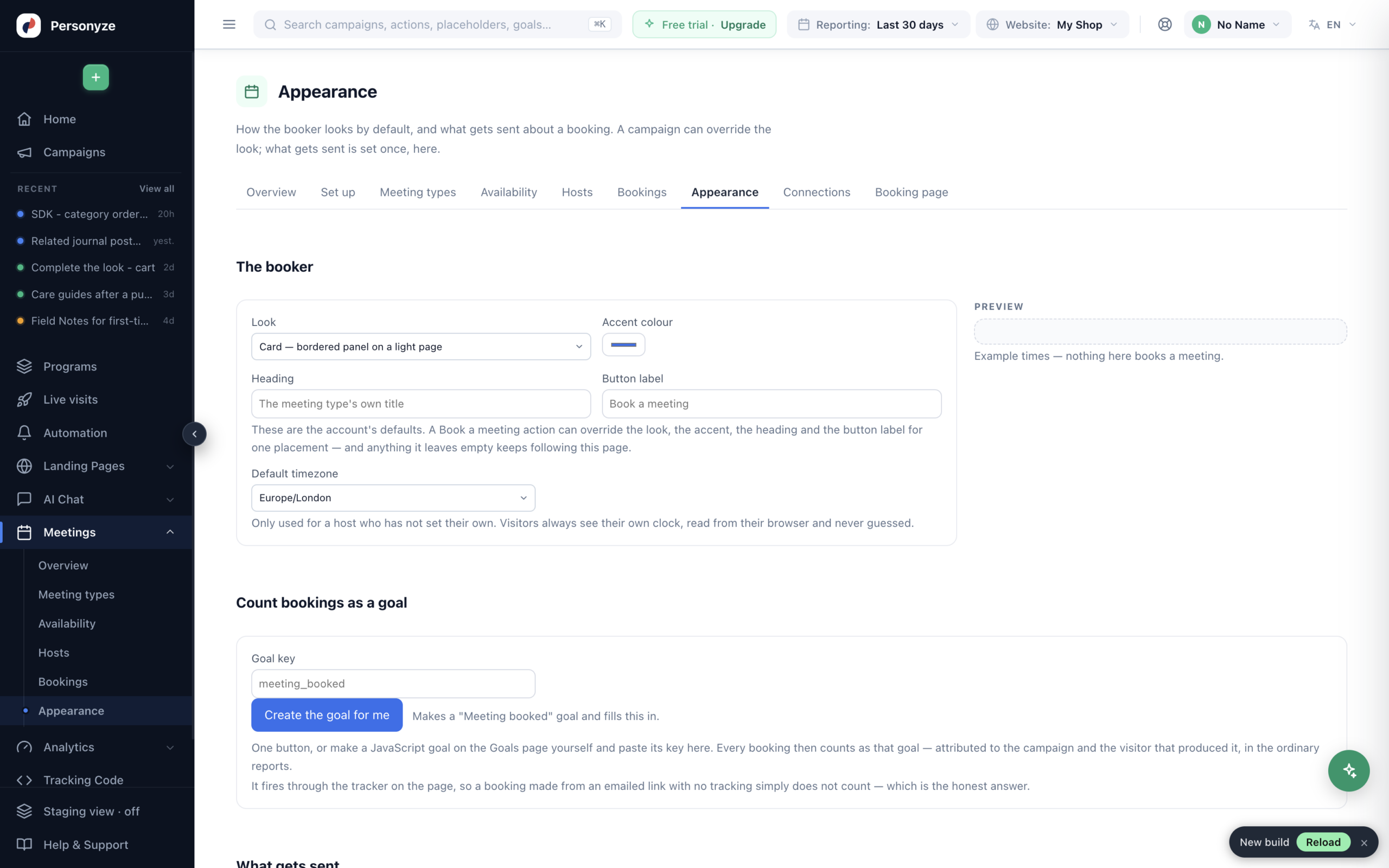Click the Free trial Upgrade button

704,25
